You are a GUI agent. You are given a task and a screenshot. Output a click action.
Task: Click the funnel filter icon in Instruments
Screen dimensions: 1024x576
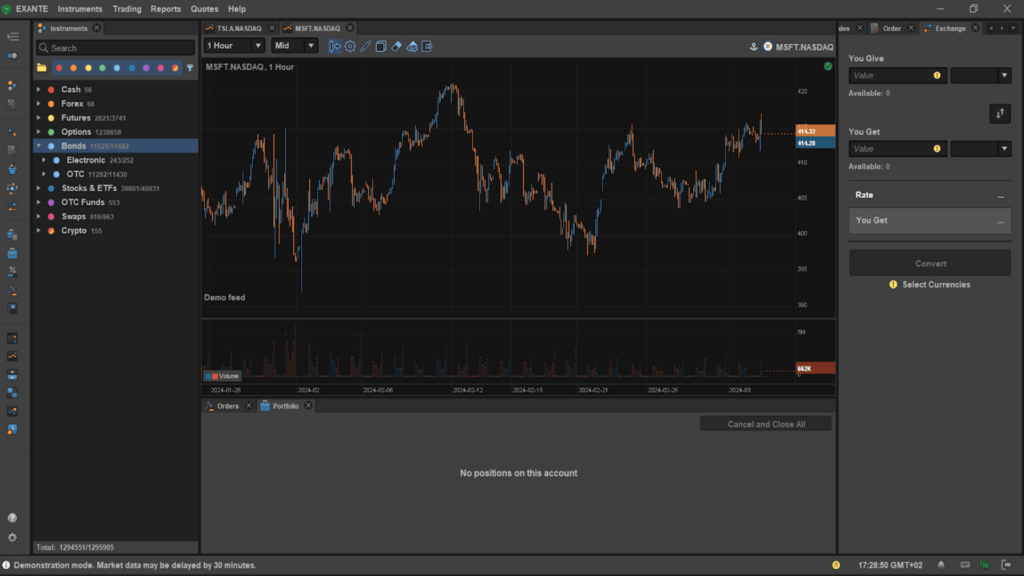point(190,68)
